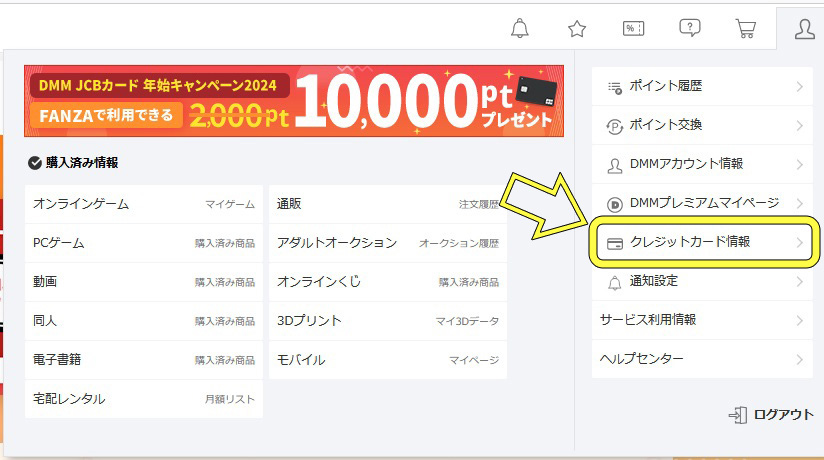Click the user account silhouette icon

coord(805,29)
